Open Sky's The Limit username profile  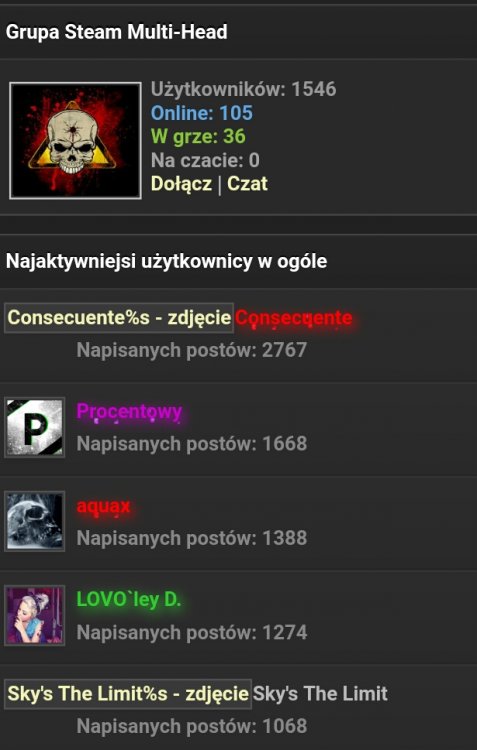point(320,694)
